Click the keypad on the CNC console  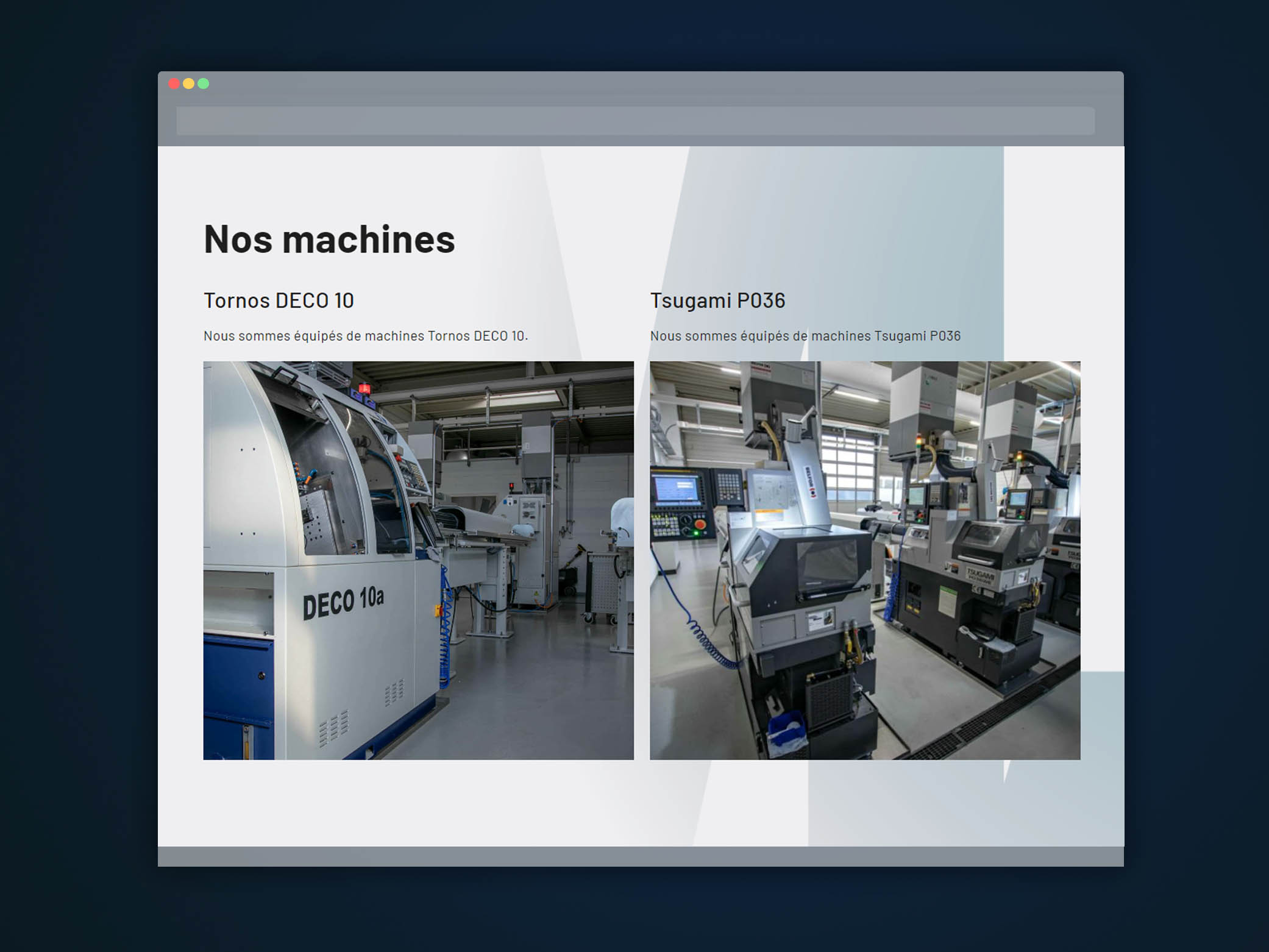728,488
